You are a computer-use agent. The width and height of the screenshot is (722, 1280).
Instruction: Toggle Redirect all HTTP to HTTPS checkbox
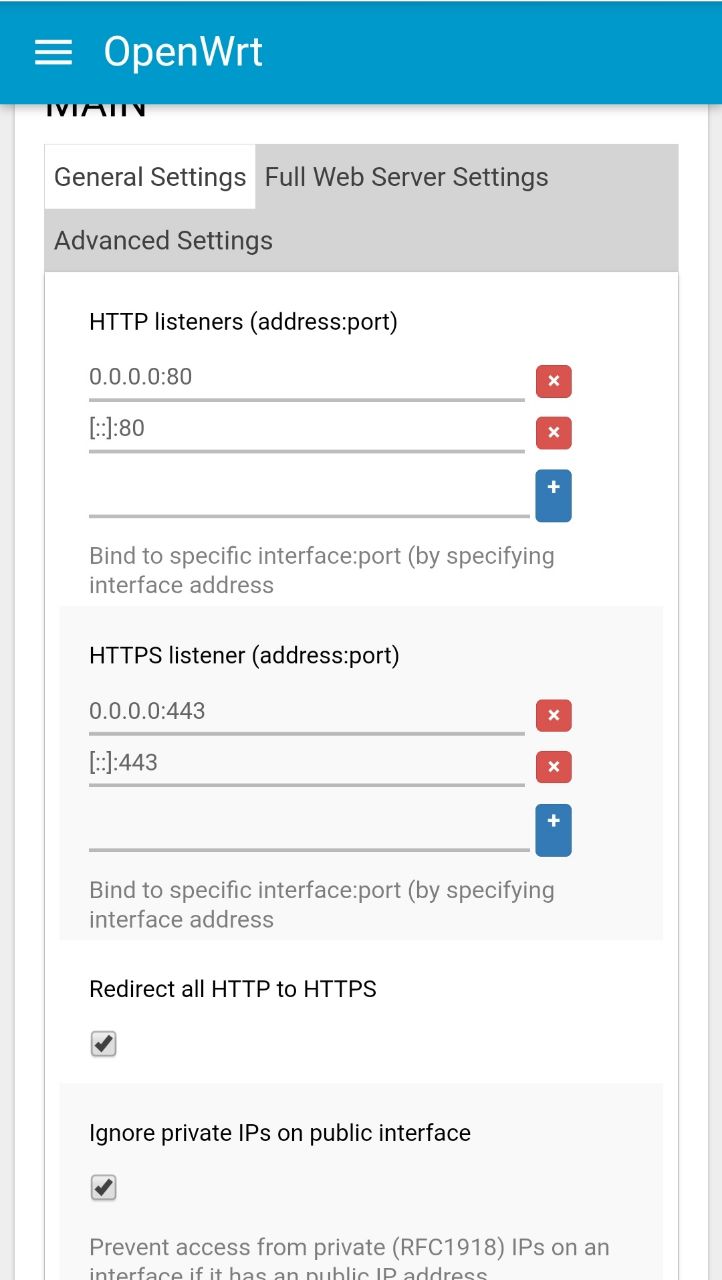tap(104, 1044)
